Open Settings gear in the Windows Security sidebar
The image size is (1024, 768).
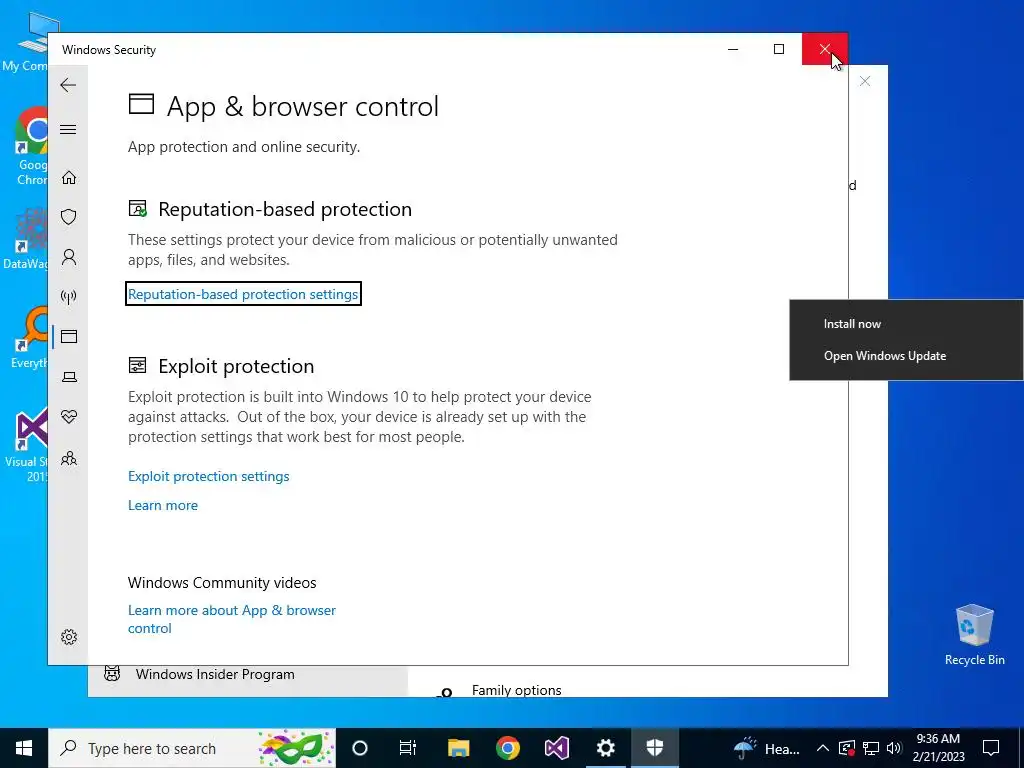click(69, 637)
